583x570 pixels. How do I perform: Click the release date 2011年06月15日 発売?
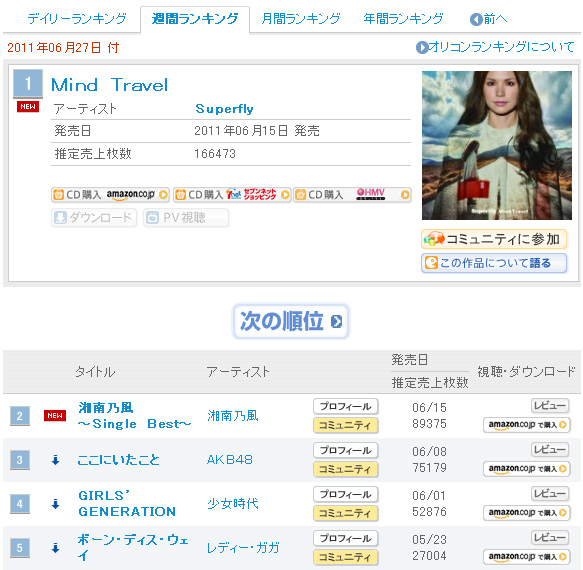[x=257, y=131]
